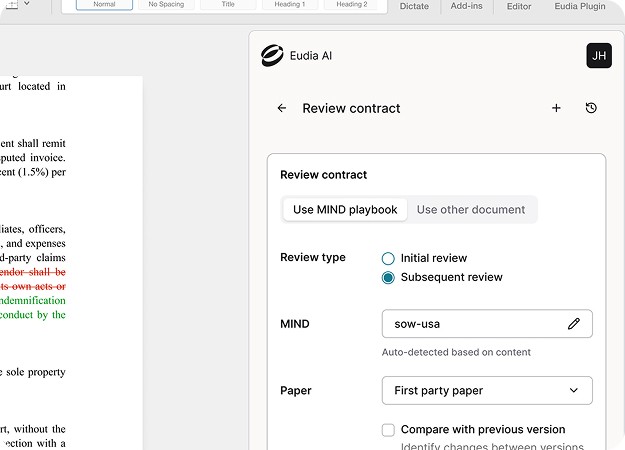This screenshot has height=450, width=625.
Task: Click the Dictate ribbon button
Action: pyautogui.click(x=414, y=6)
